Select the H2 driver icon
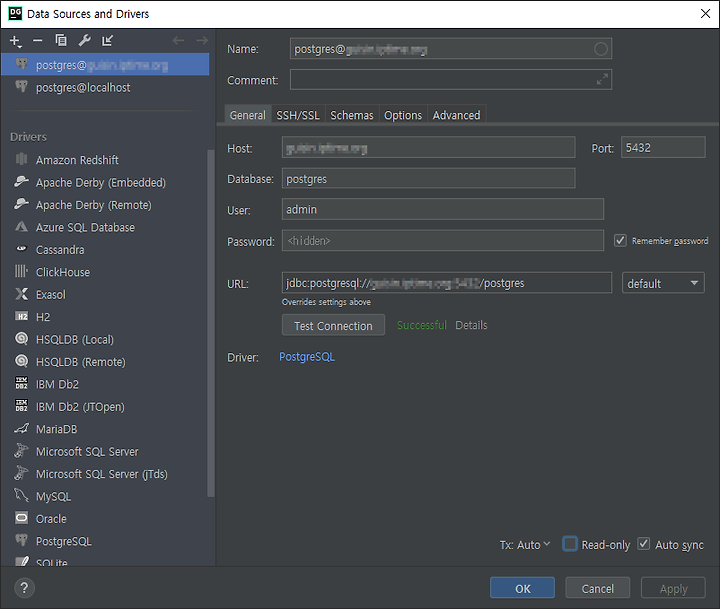 click(21, 316)
